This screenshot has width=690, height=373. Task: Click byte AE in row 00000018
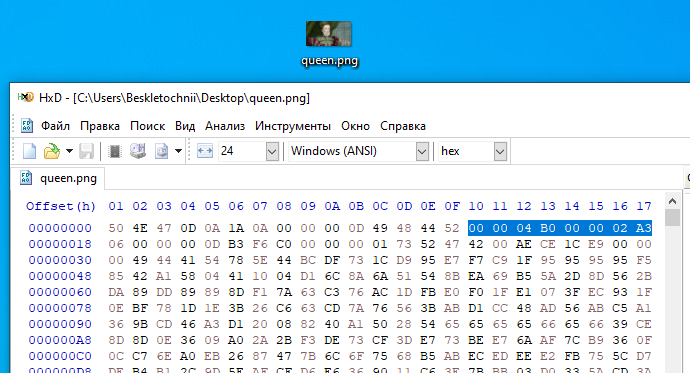click(524, 244)
